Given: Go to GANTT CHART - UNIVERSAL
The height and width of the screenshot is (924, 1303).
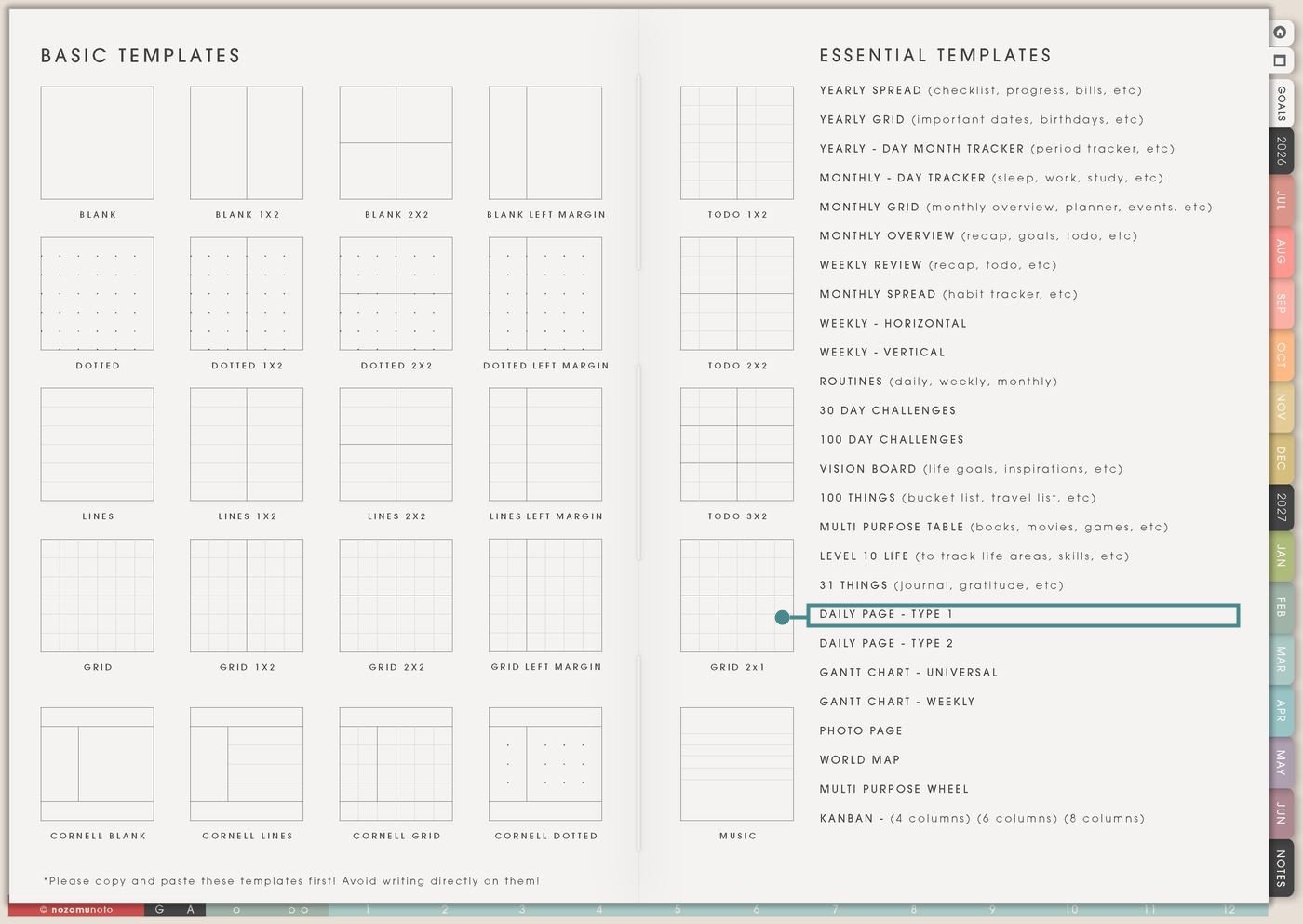Looking at the screenshot, I should tap(908, 673).
